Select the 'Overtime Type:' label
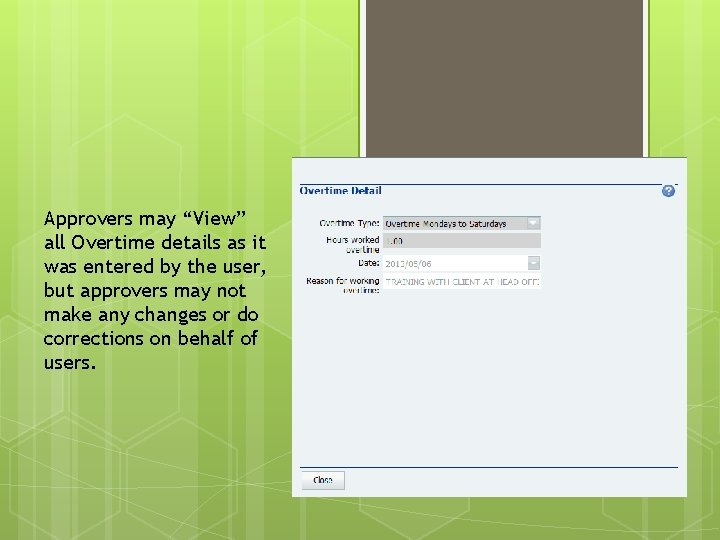Viewport: 720px width, 540px height. click(349, 223)
